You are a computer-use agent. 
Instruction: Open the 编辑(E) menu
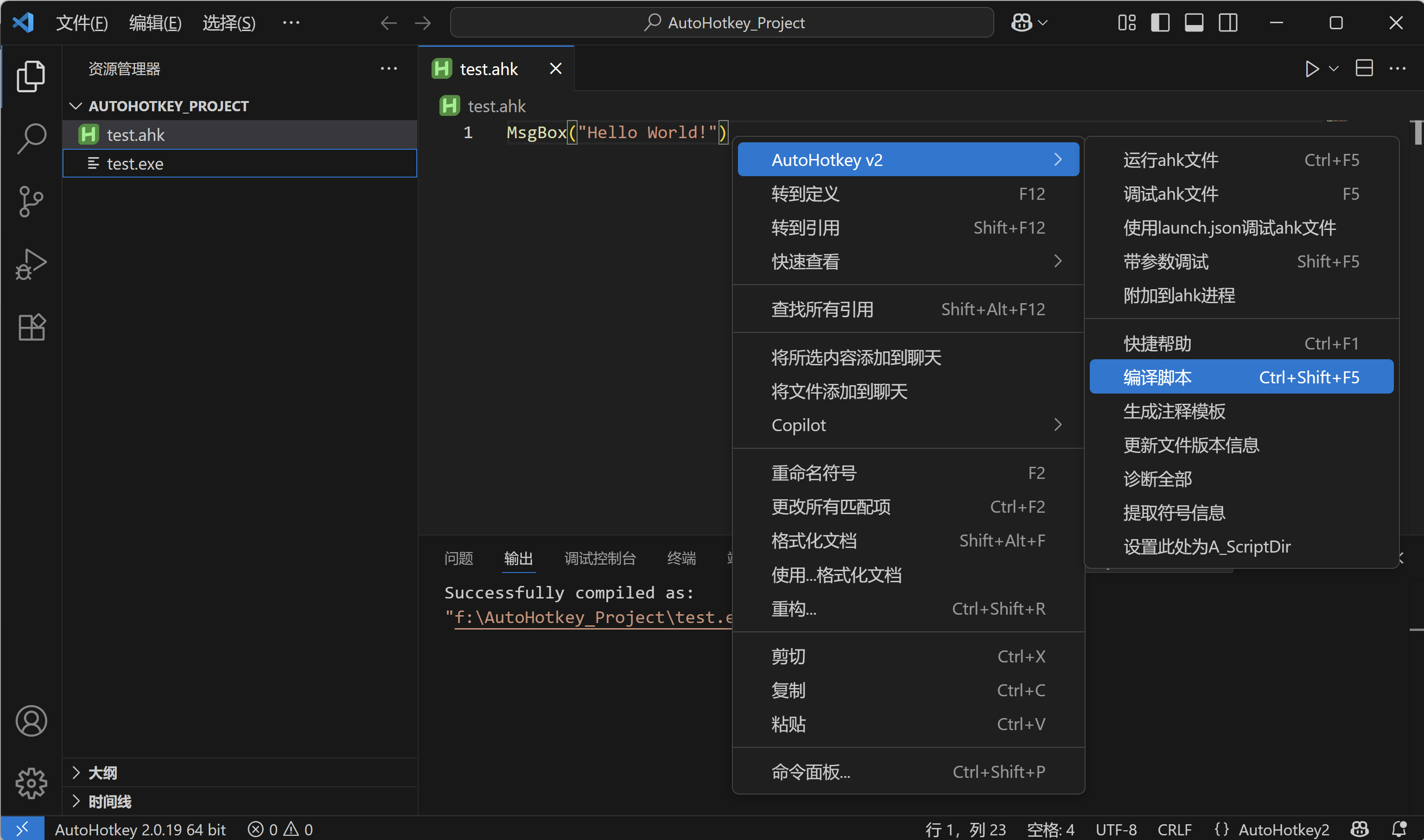point(156,23)
